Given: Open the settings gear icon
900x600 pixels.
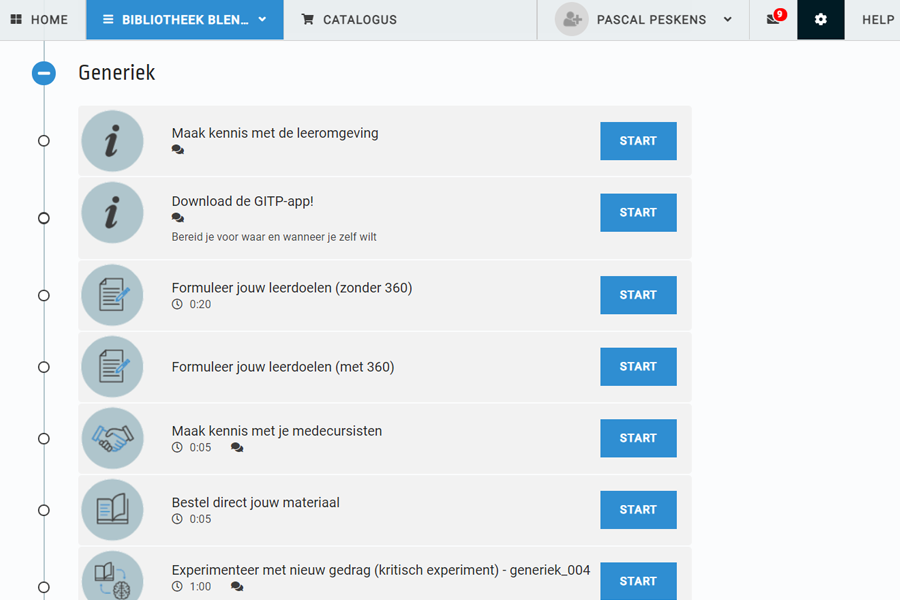Looking at the screenshot, I should pyautogui.click(x=820, y=20).
